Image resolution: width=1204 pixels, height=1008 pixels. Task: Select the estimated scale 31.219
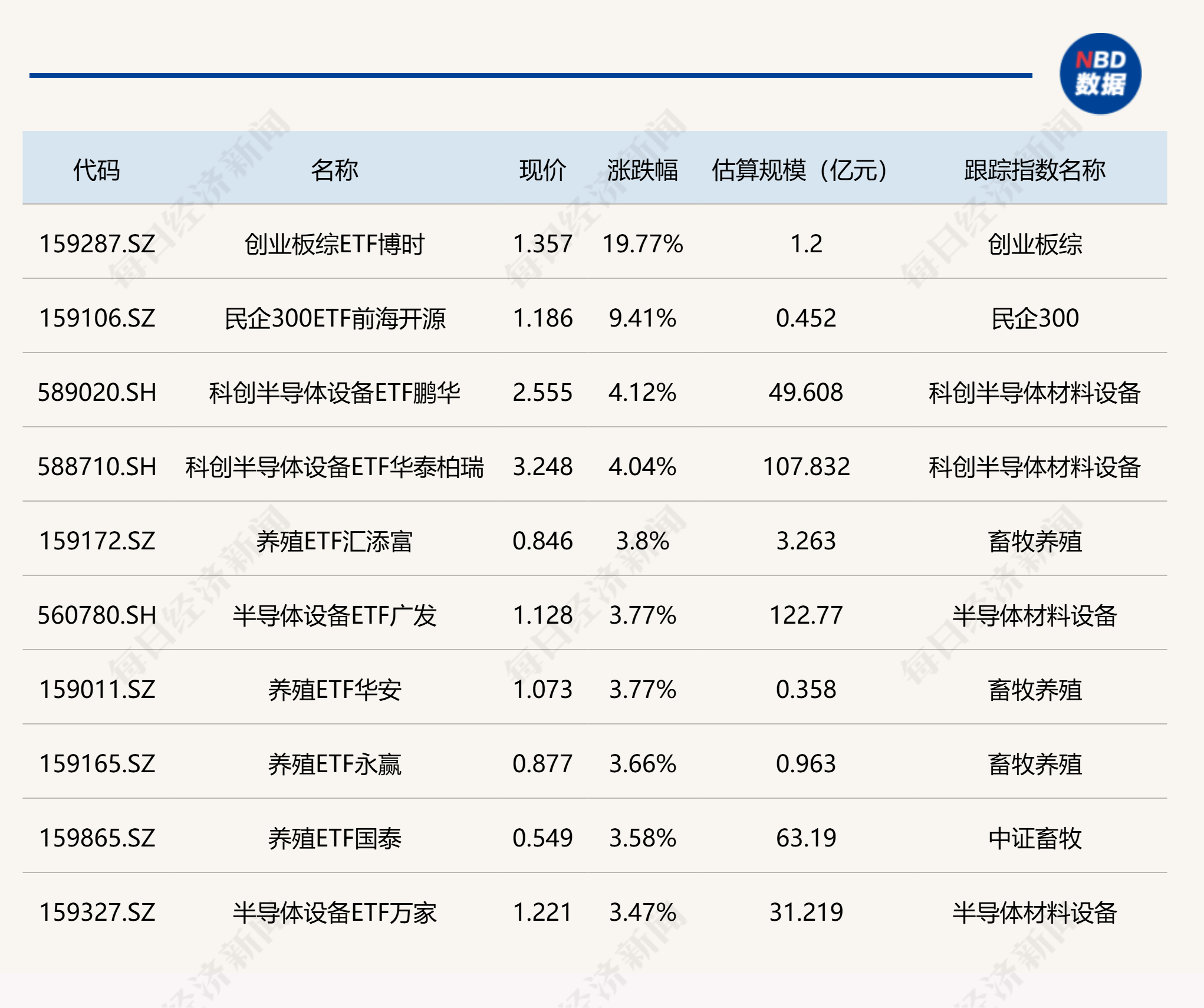click(x=806, y=913)
